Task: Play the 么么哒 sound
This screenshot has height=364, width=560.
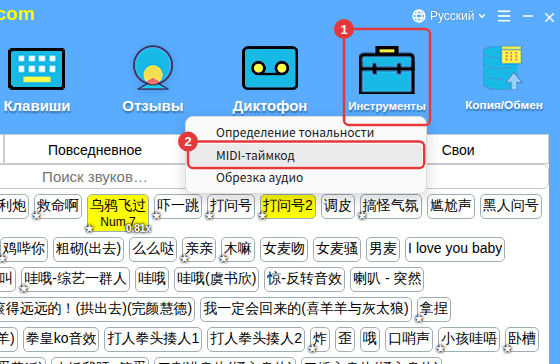Action: click(153, 249)
